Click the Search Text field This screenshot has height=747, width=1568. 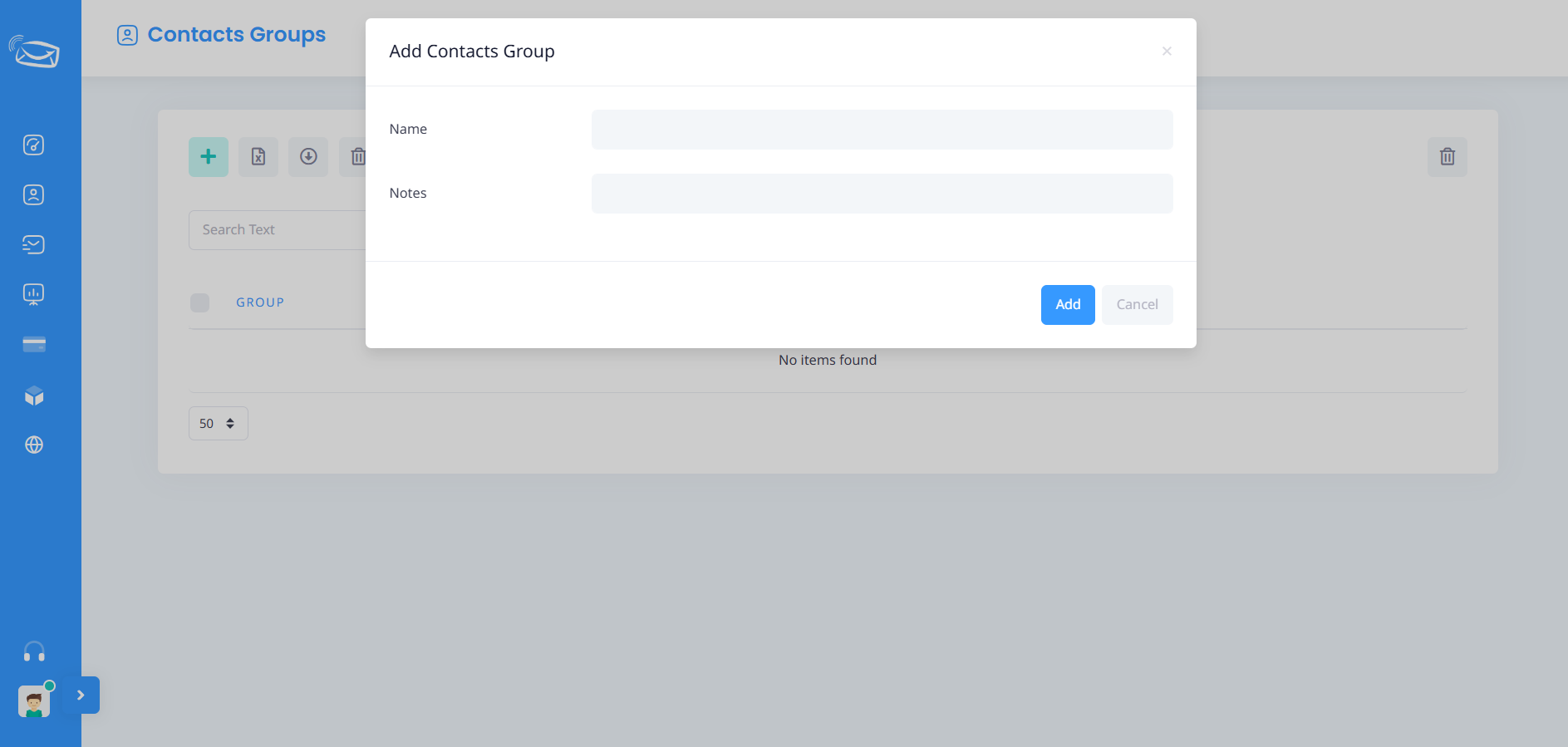point(278,230)
